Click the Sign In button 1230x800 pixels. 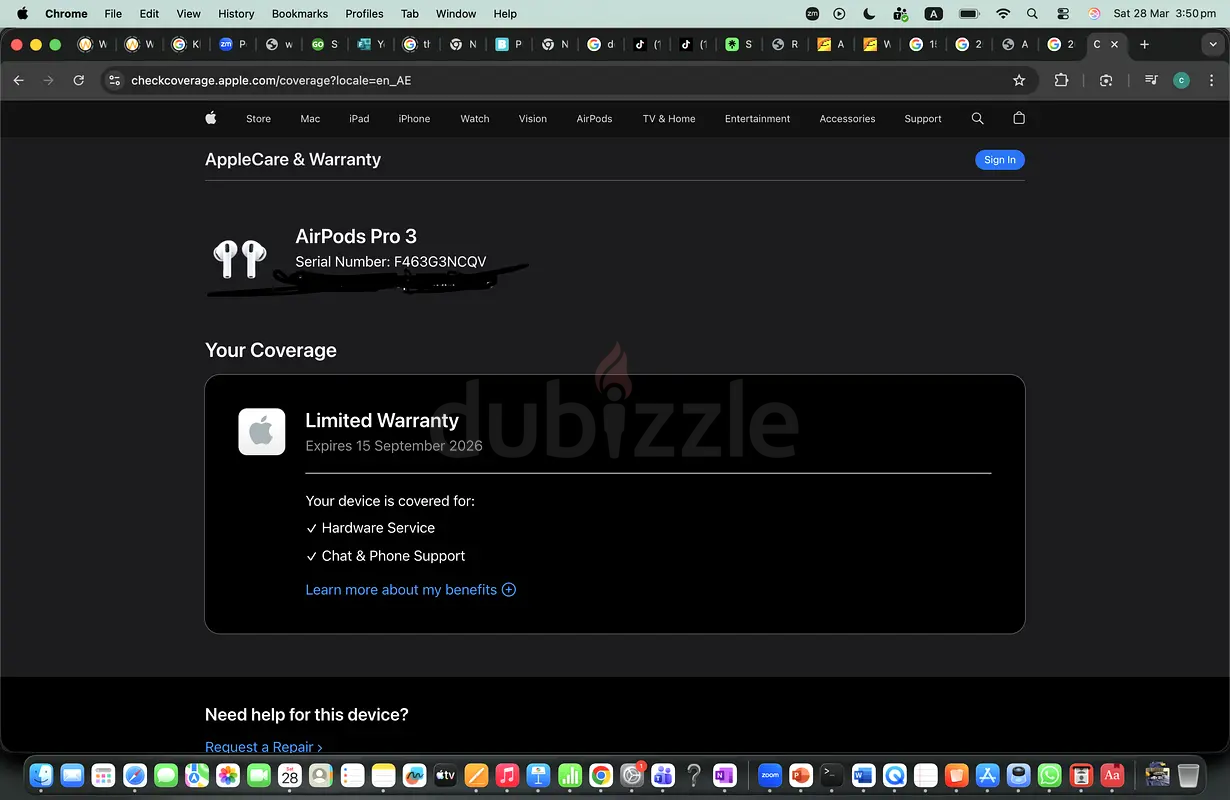(x=1000, y=160)
